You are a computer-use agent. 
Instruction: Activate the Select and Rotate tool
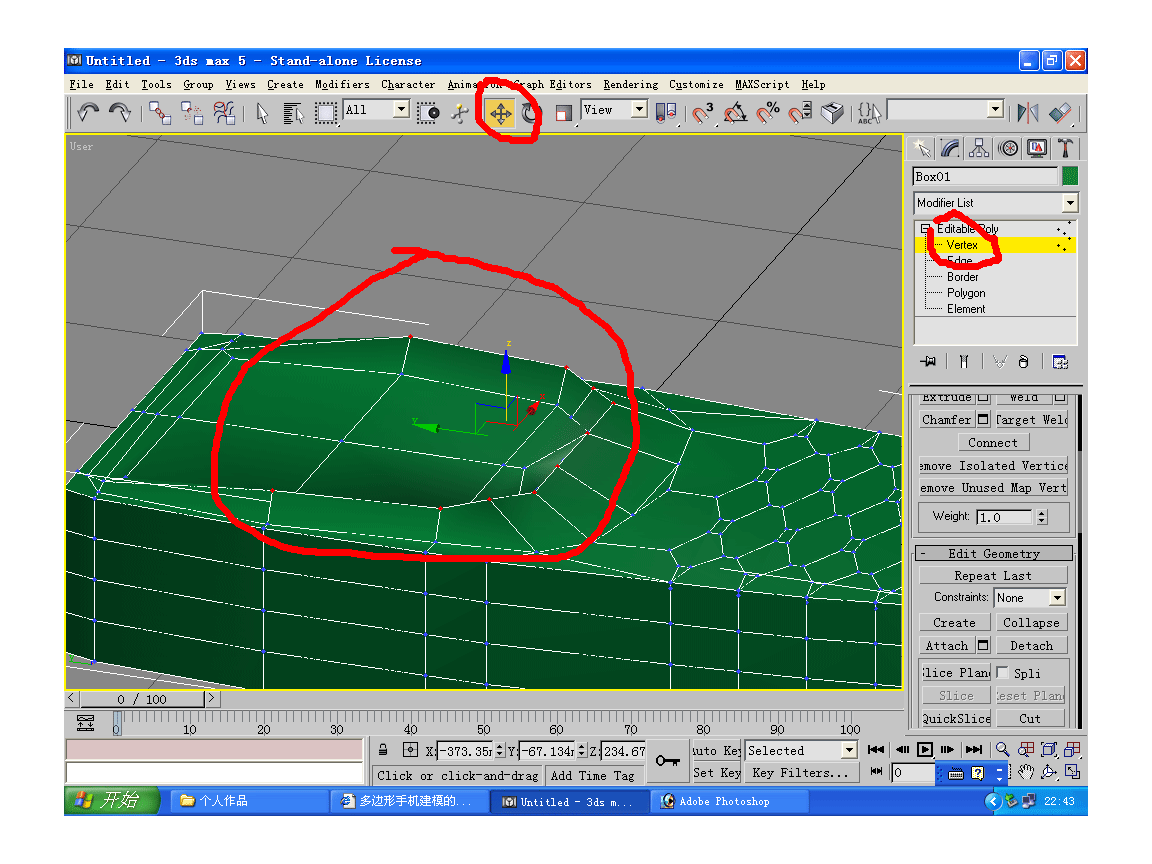click(x=530, y=113)
